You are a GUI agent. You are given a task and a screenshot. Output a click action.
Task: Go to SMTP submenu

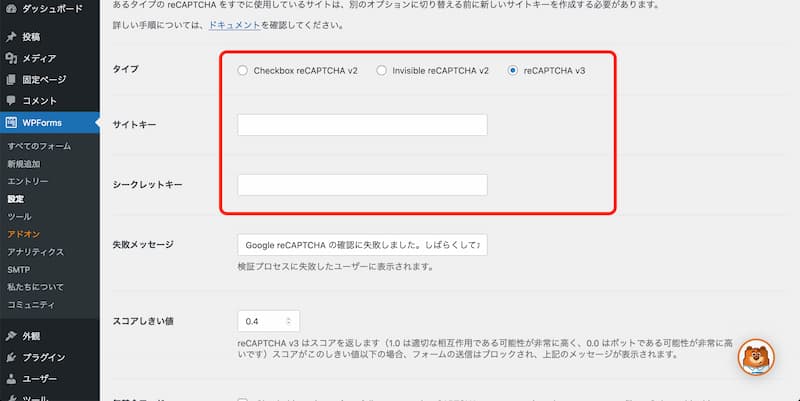[18, 269]
